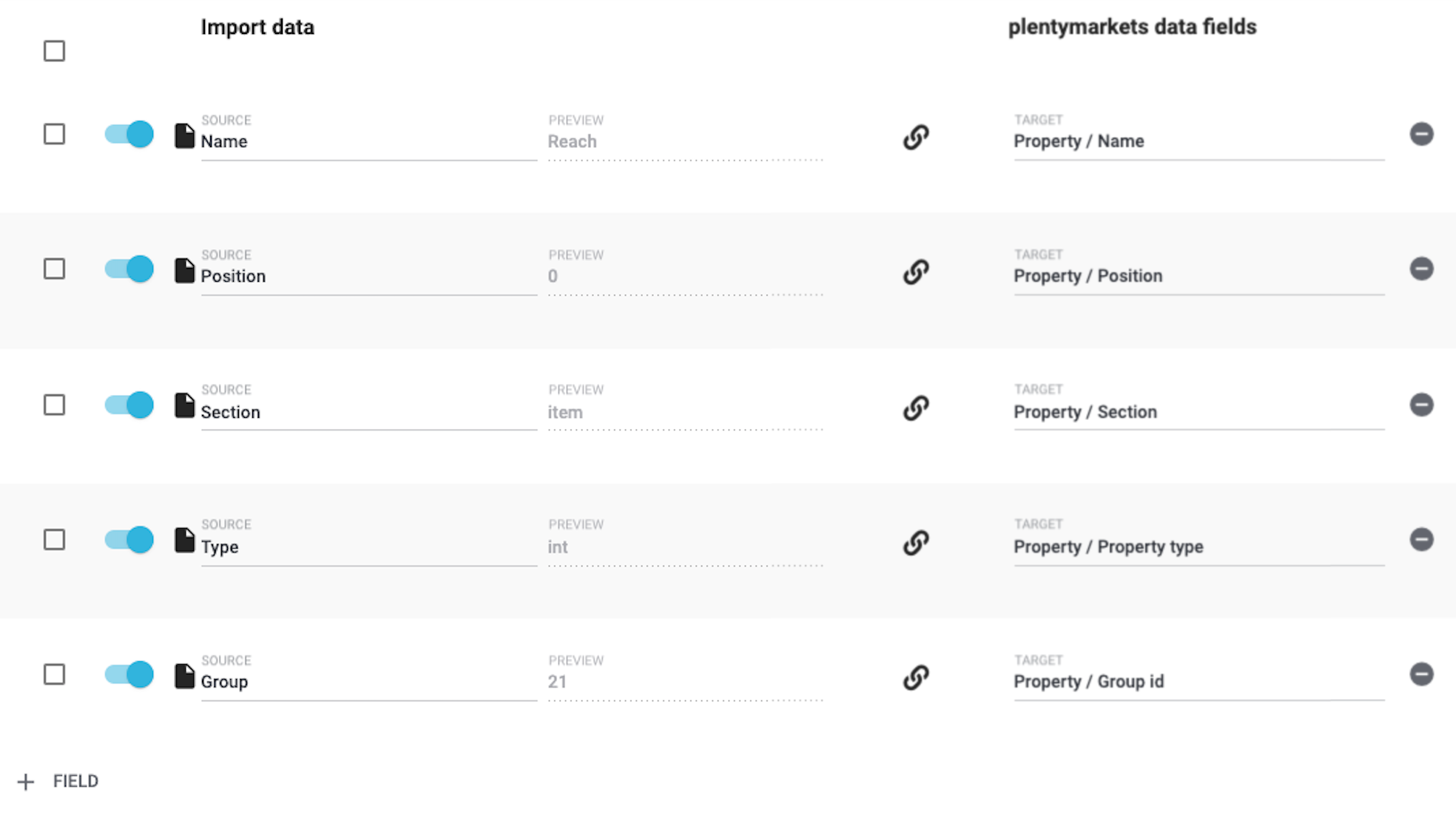Screen dimensions: 1456x821
Task: Turn off the Position row toggle
Action: coord(129,268)
